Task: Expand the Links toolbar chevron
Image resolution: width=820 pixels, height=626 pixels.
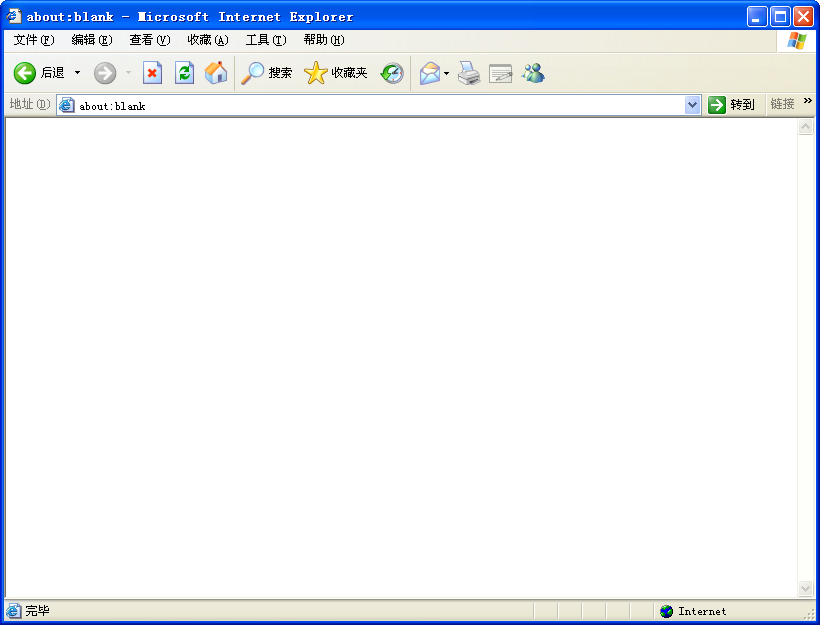Action: click(x=807, y=101)
